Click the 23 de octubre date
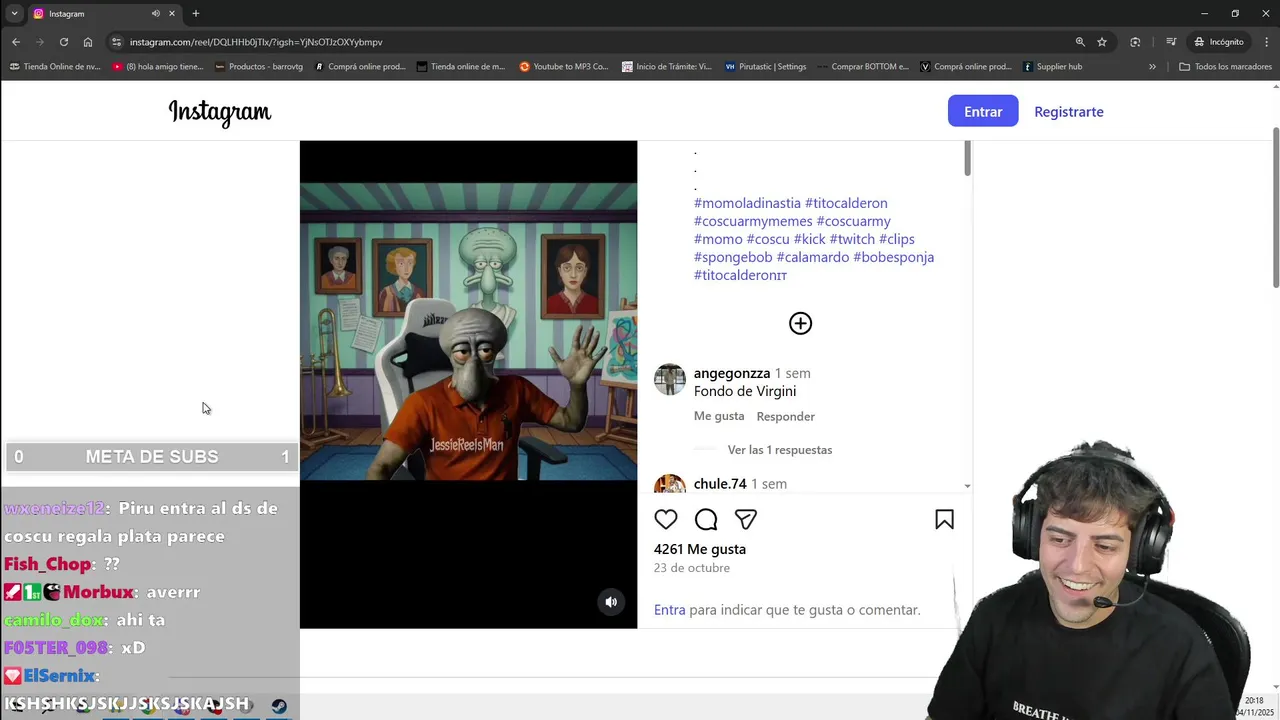The image size is (1280, 720). click(692, 568)
